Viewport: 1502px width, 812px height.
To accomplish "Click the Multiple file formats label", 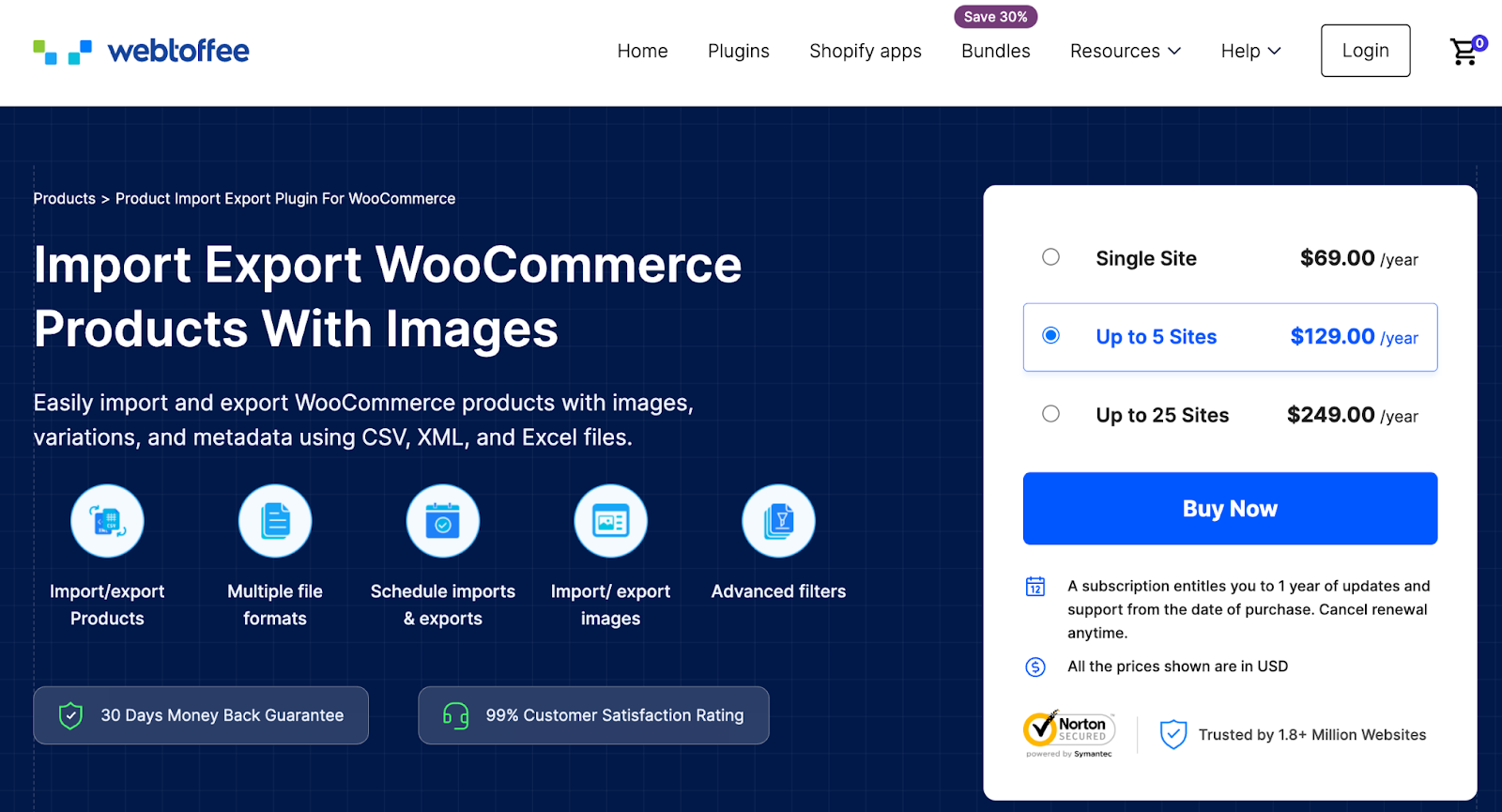I will tap(275, 605).
